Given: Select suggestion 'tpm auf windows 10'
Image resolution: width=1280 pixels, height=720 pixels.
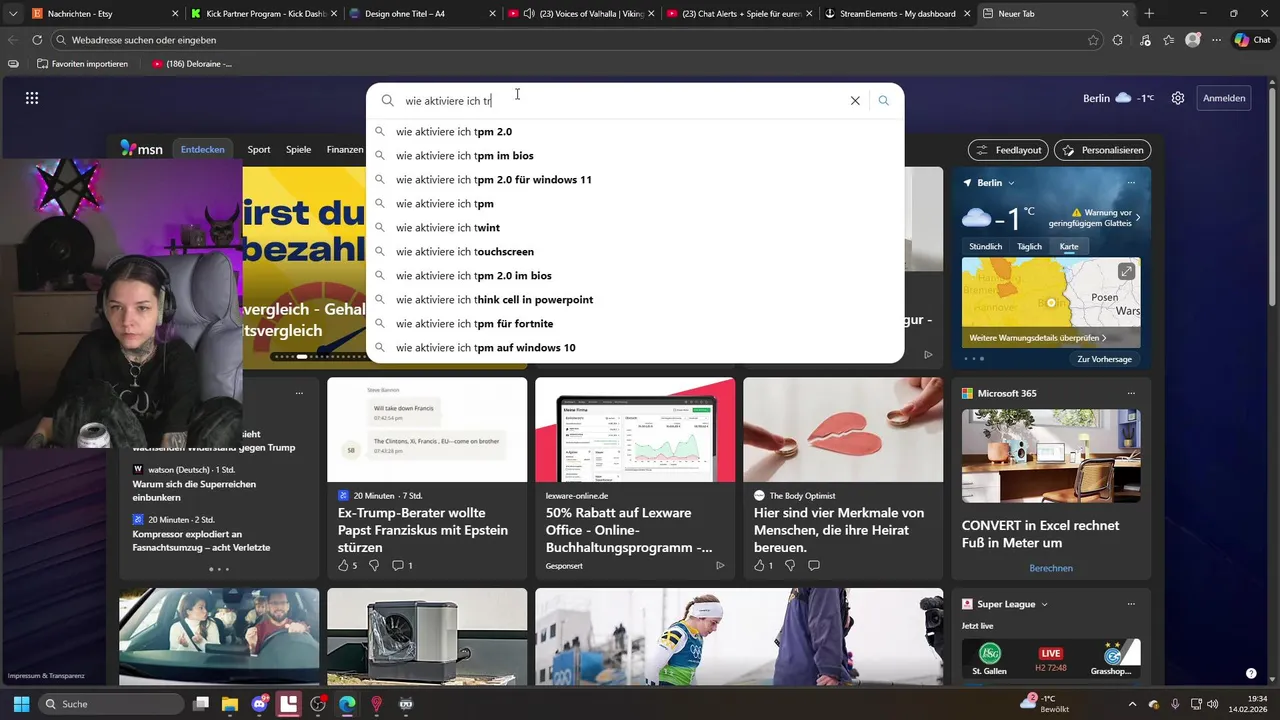Looking at the screenshot, I should [635, 347].
